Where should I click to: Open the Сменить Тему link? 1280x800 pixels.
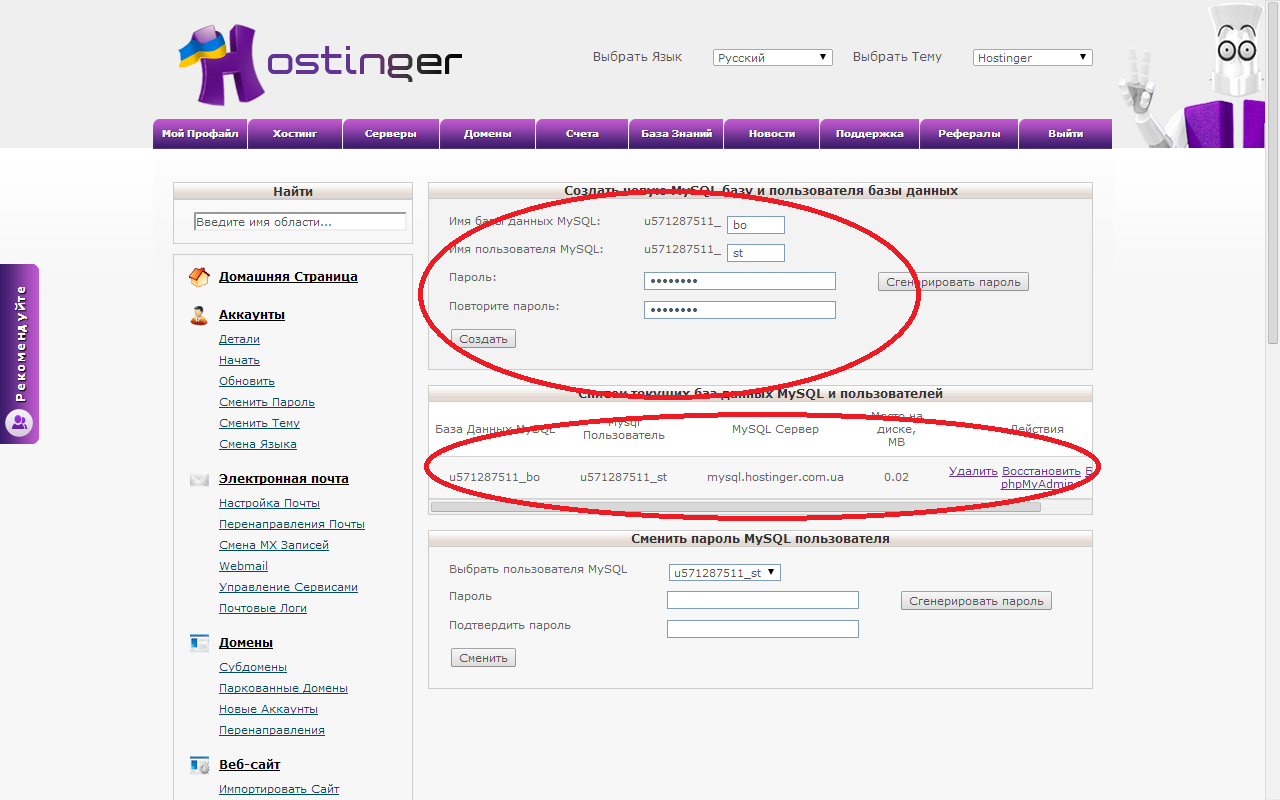(x=259, y=423)
